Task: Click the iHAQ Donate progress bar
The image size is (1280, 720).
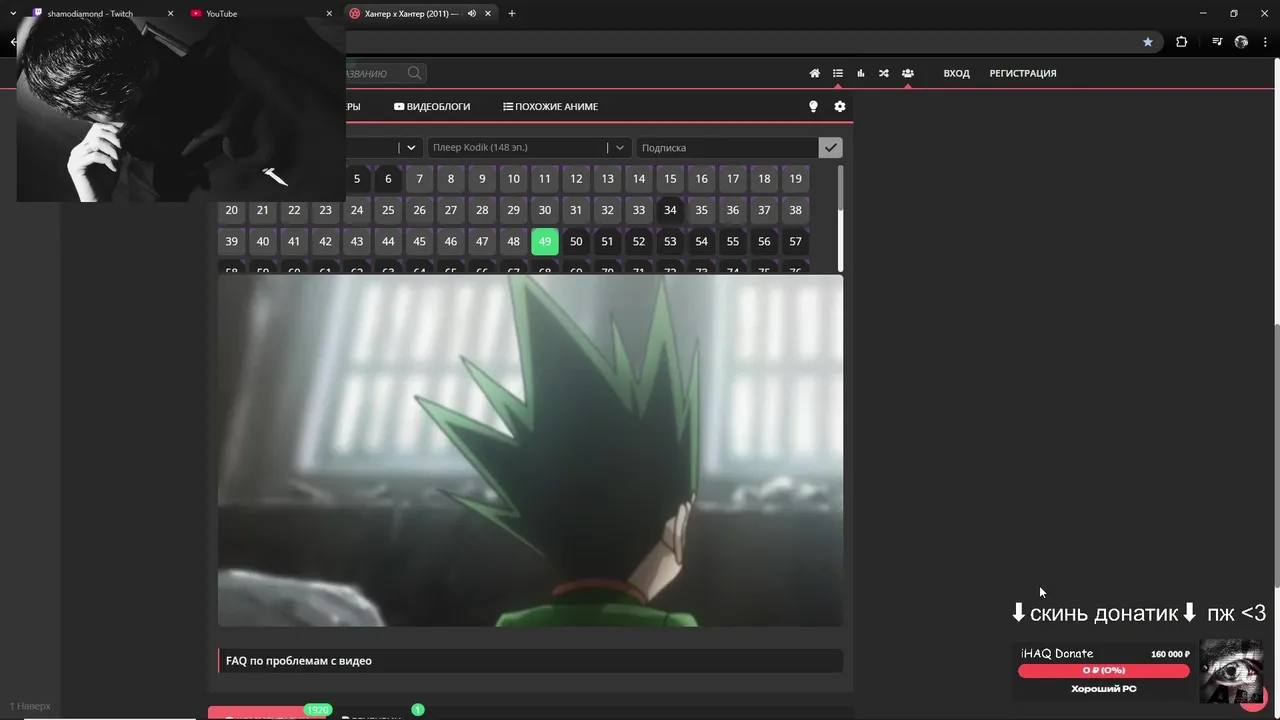Action: (x=1104, y=670)
